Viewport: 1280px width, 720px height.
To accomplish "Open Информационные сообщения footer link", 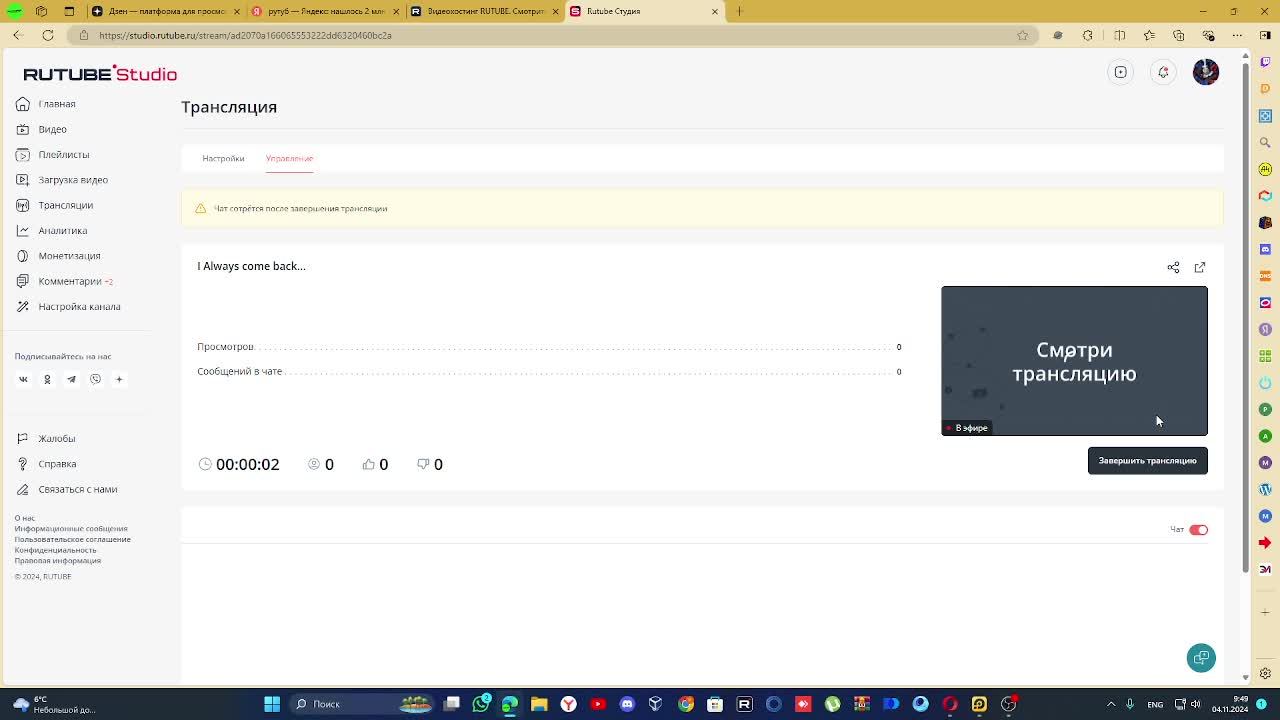I will (71, 529).
